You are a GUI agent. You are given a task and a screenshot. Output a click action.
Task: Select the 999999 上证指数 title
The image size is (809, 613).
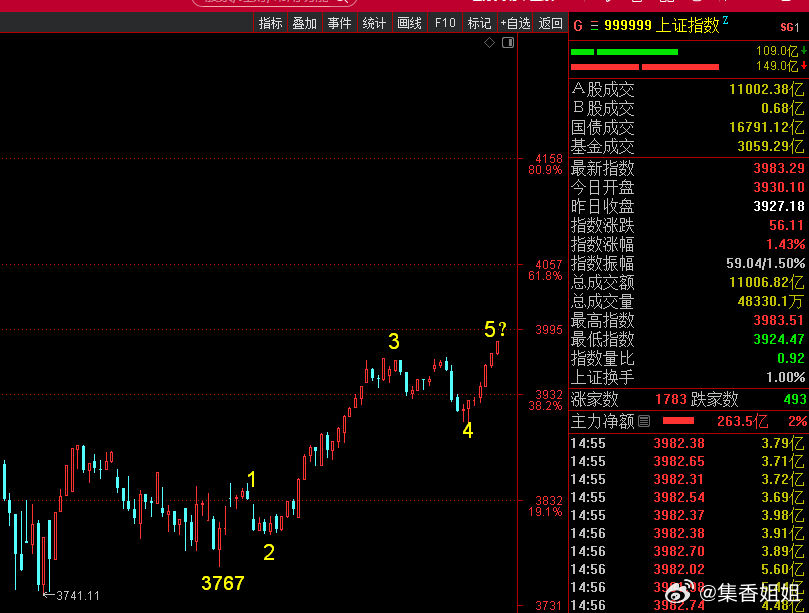pos(661,25)
